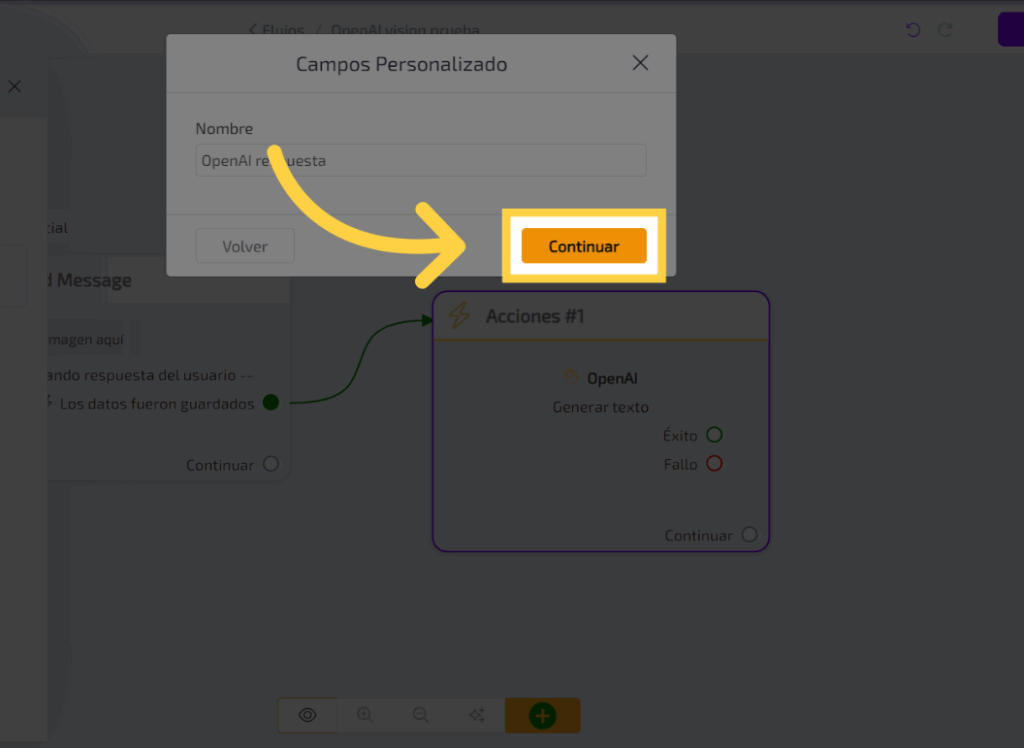Click the sparkle auto-arrange icon
Viewport: 1024px width, 748px height.
click(477, 715)
